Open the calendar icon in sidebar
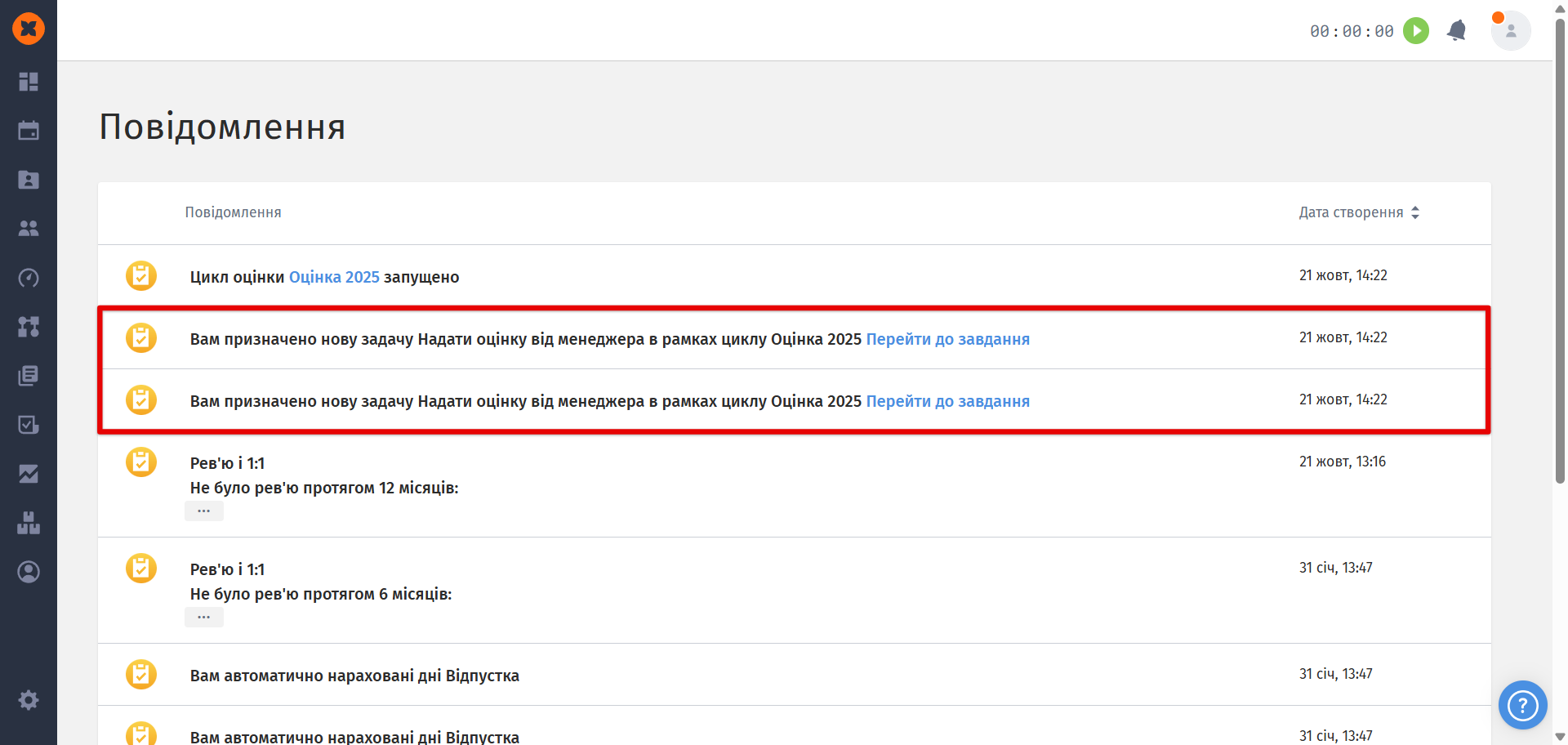The image size is (1568, 745). point(29,131)
